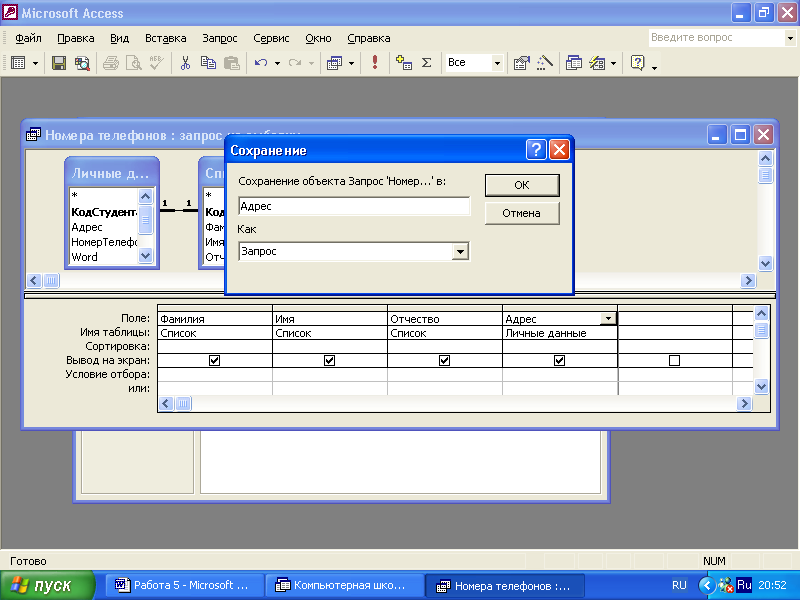Open the Справка menu
Image resolution: width=800 pixels, height=600 pixels.
368,38
